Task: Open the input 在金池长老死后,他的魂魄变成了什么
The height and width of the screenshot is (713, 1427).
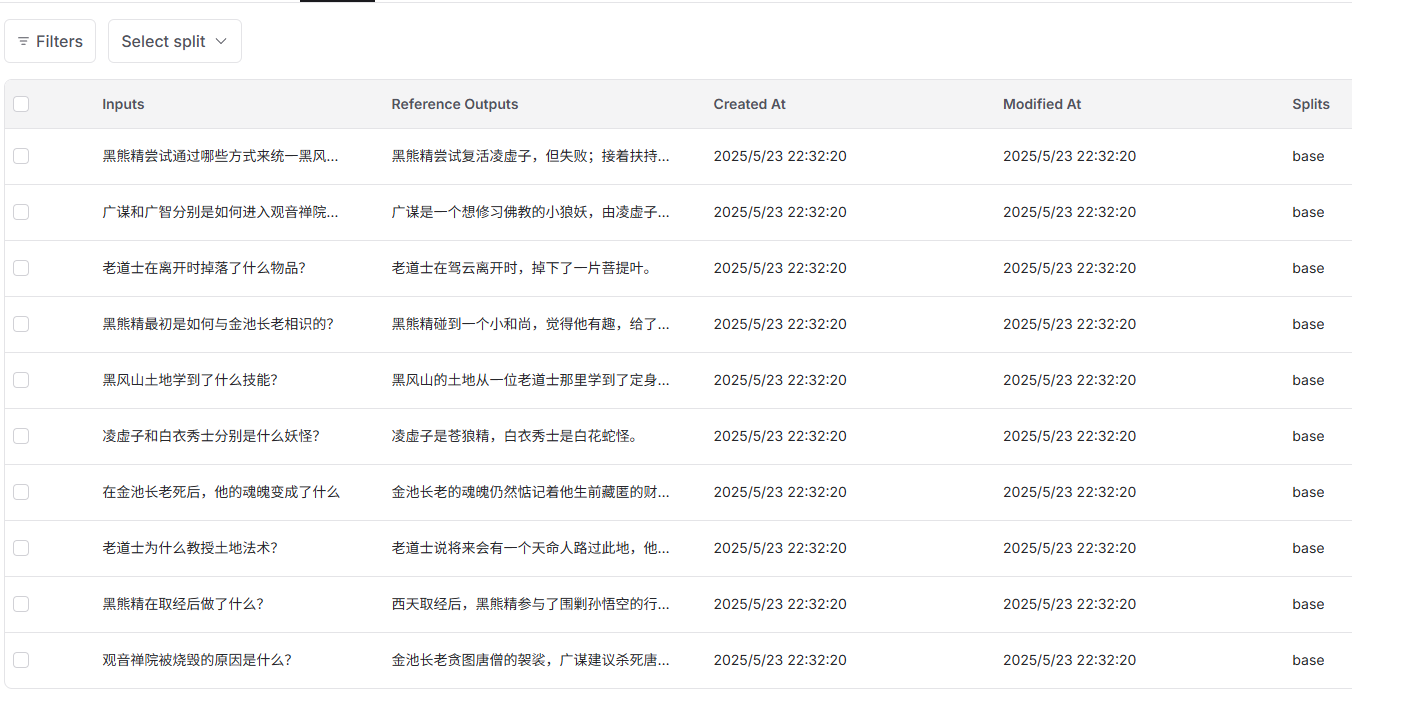Action: 220,492
